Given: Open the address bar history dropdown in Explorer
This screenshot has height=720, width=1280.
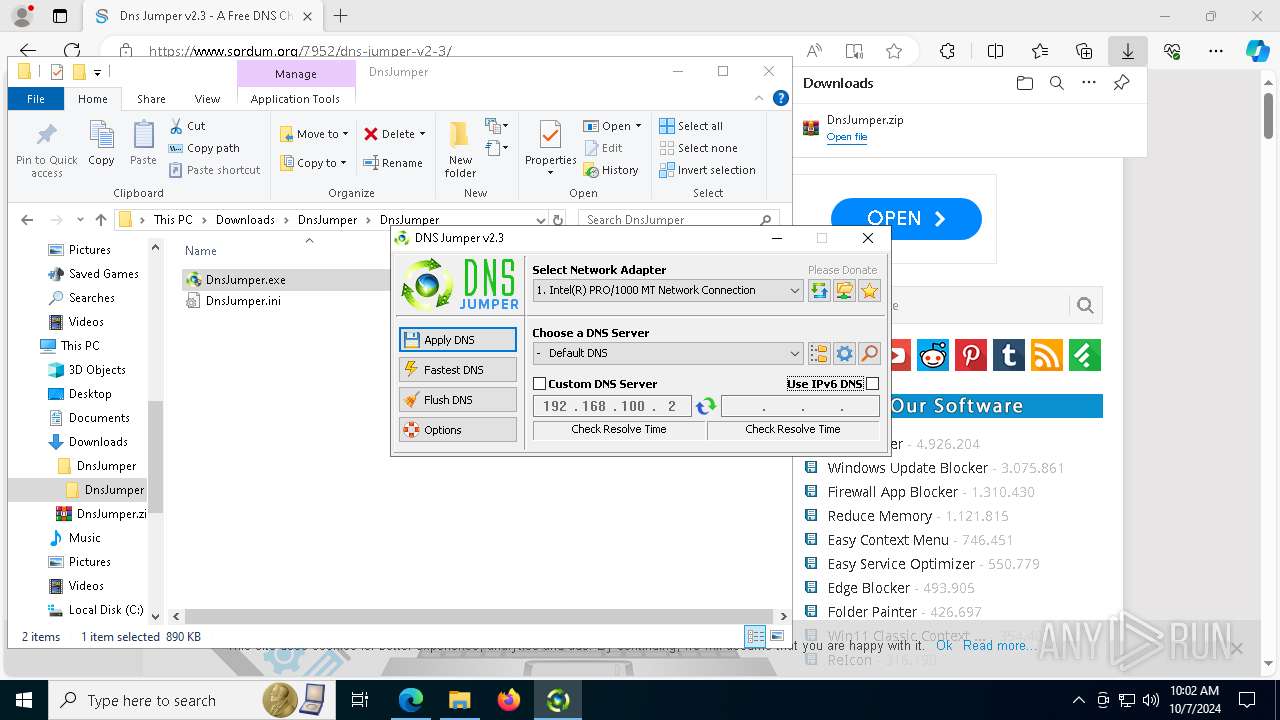Looking at the screenshot, I should click(x=541, y=220).
